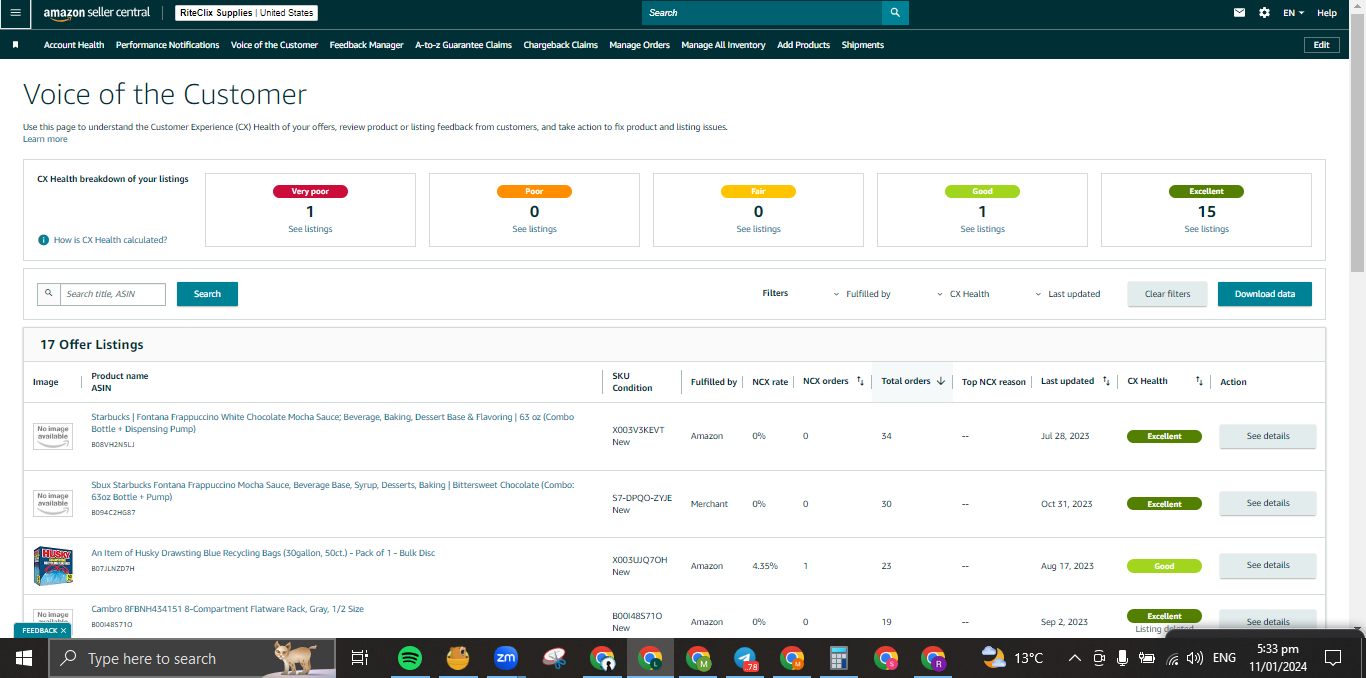Open Spotify from the taskbar
The width and height of the screenshot is (1366, 678).
[x=409, y=658]
